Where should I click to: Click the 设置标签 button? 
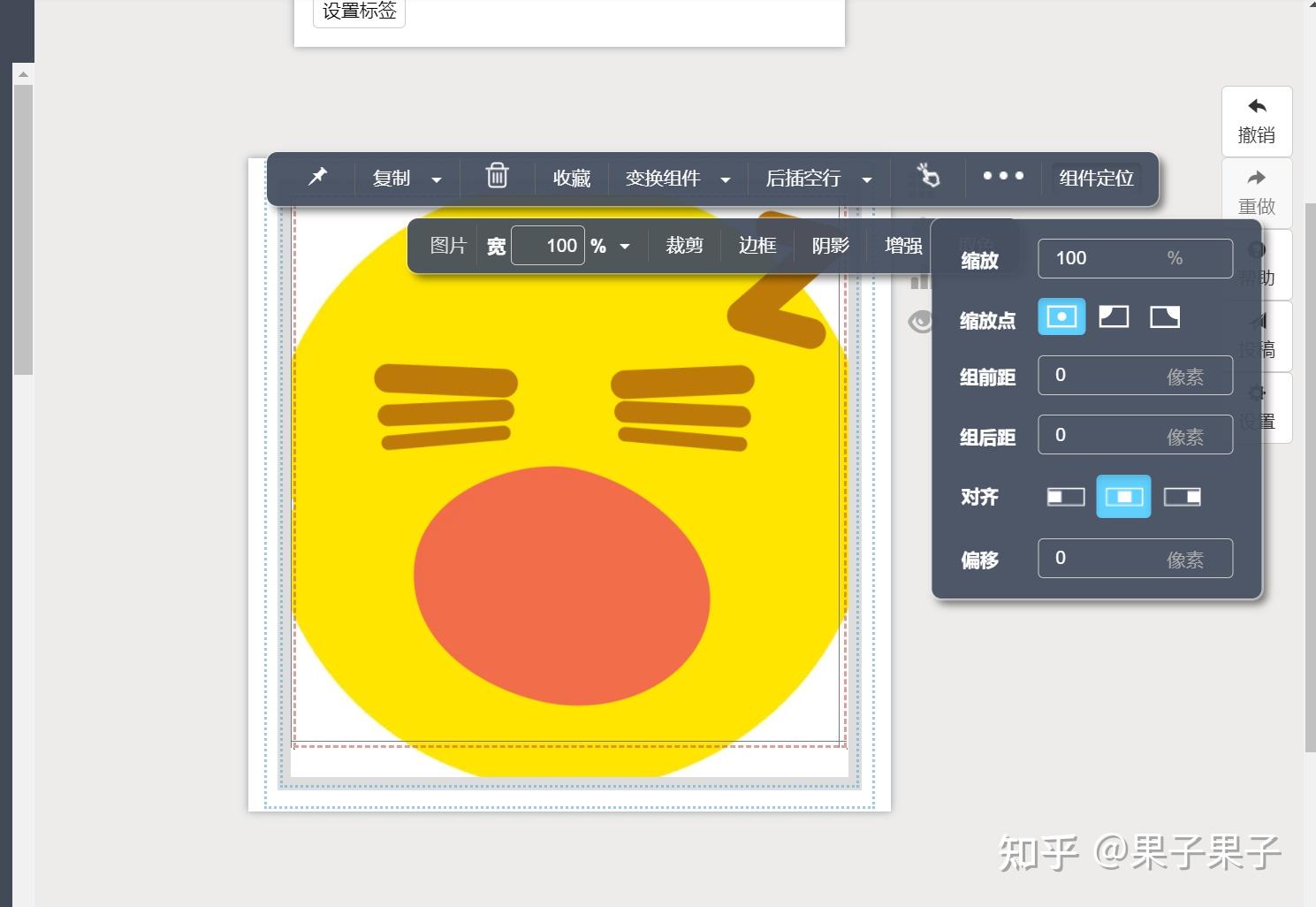point(359,11)
